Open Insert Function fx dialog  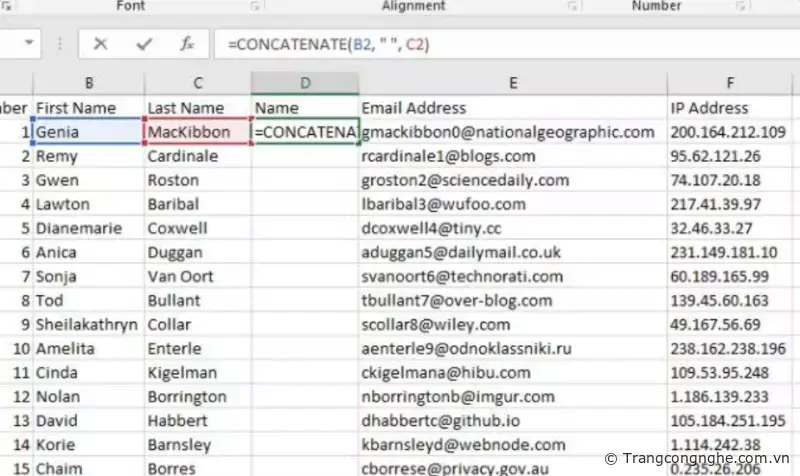(187, 44)
